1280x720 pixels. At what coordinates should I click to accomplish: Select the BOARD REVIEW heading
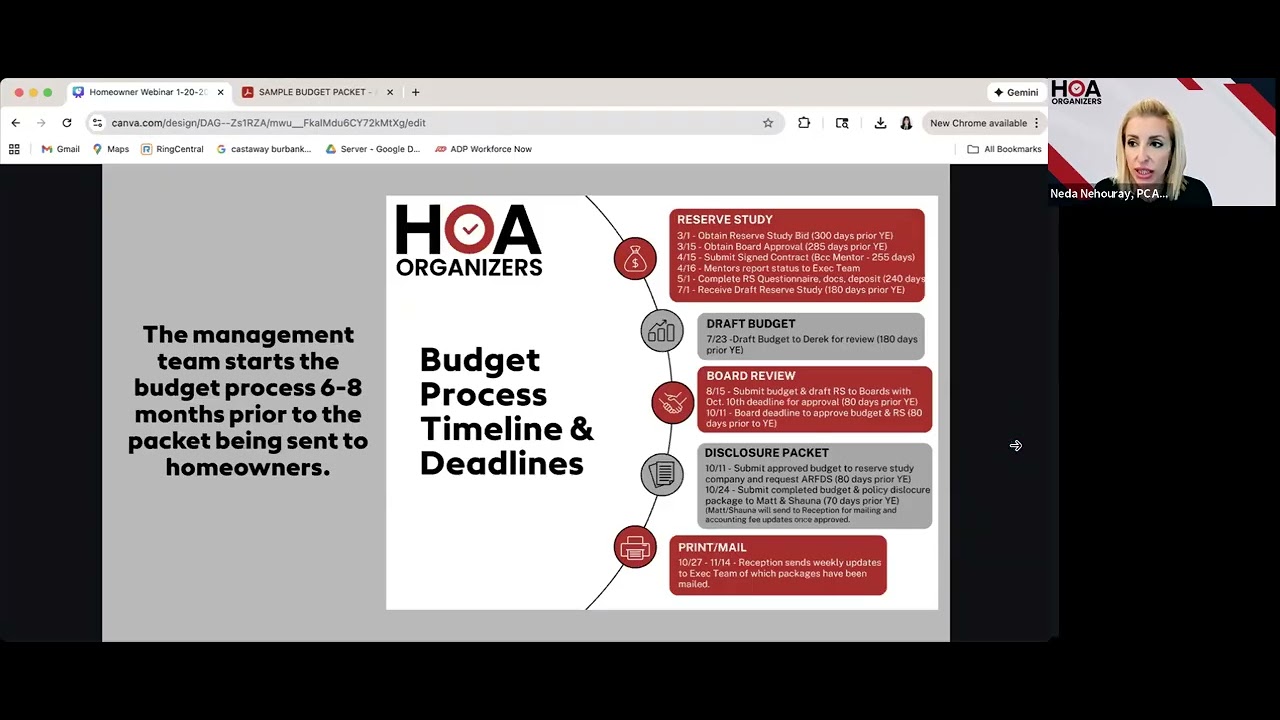751,376
